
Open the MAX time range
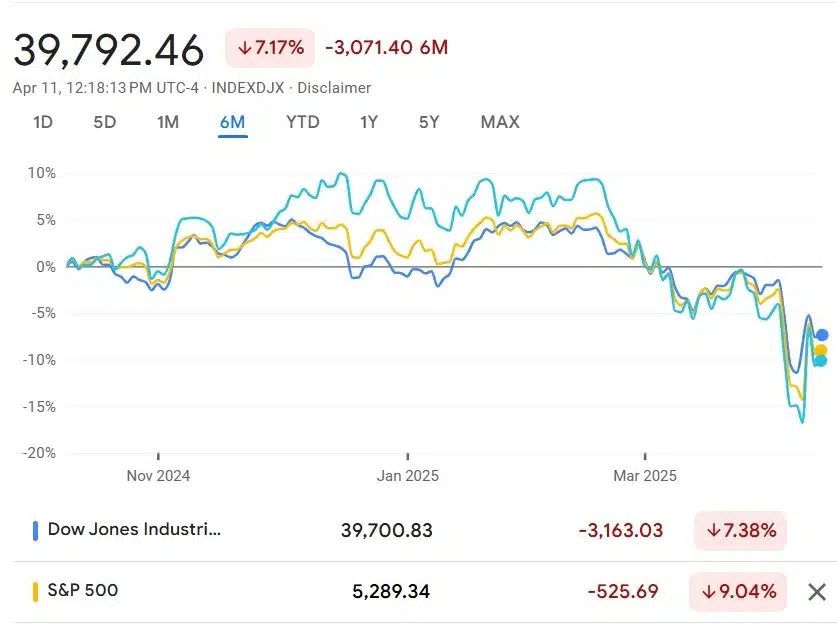tap(500, 122)
